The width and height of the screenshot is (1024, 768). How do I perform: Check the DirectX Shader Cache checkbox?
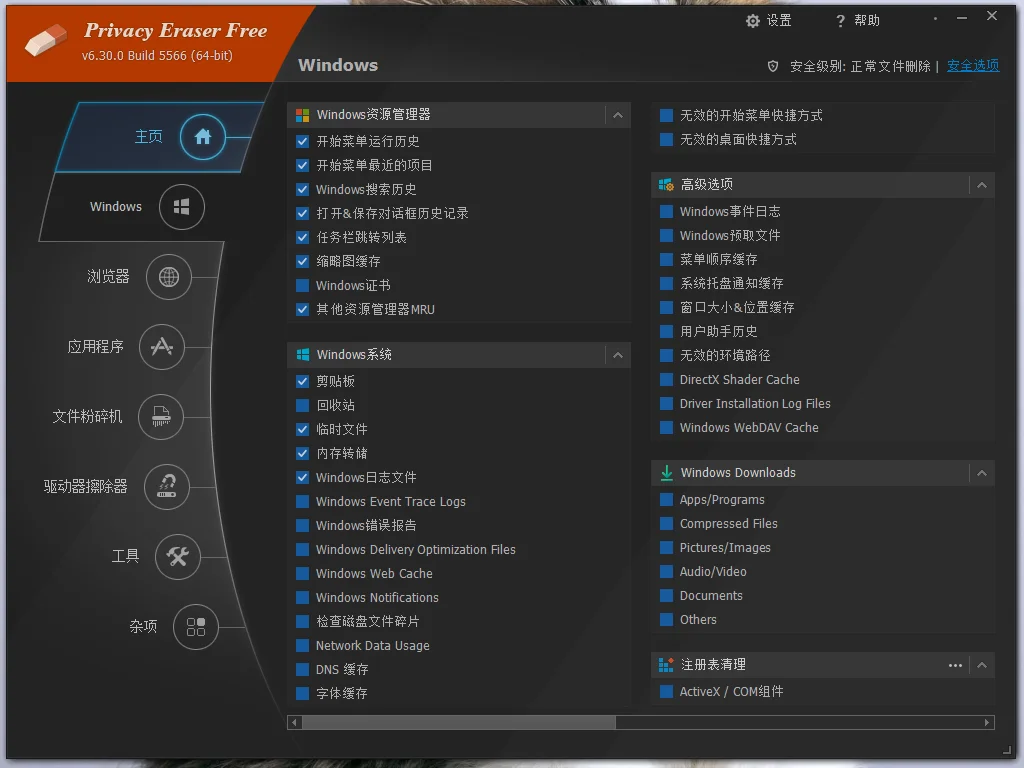(x=666, y=379)
